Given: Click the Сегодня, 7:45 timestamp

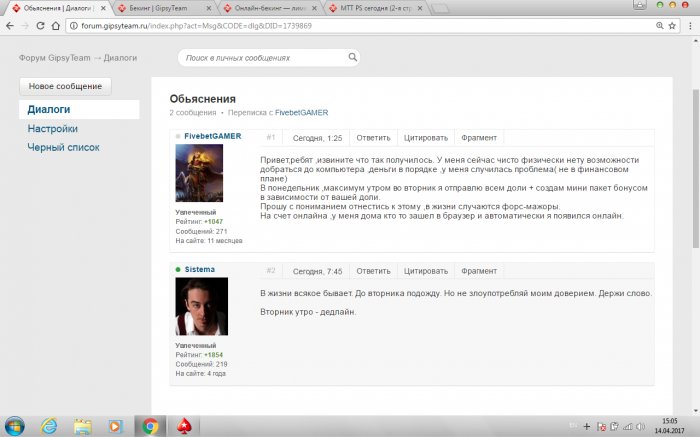Looking at the screenshot, I should (317, 271).
